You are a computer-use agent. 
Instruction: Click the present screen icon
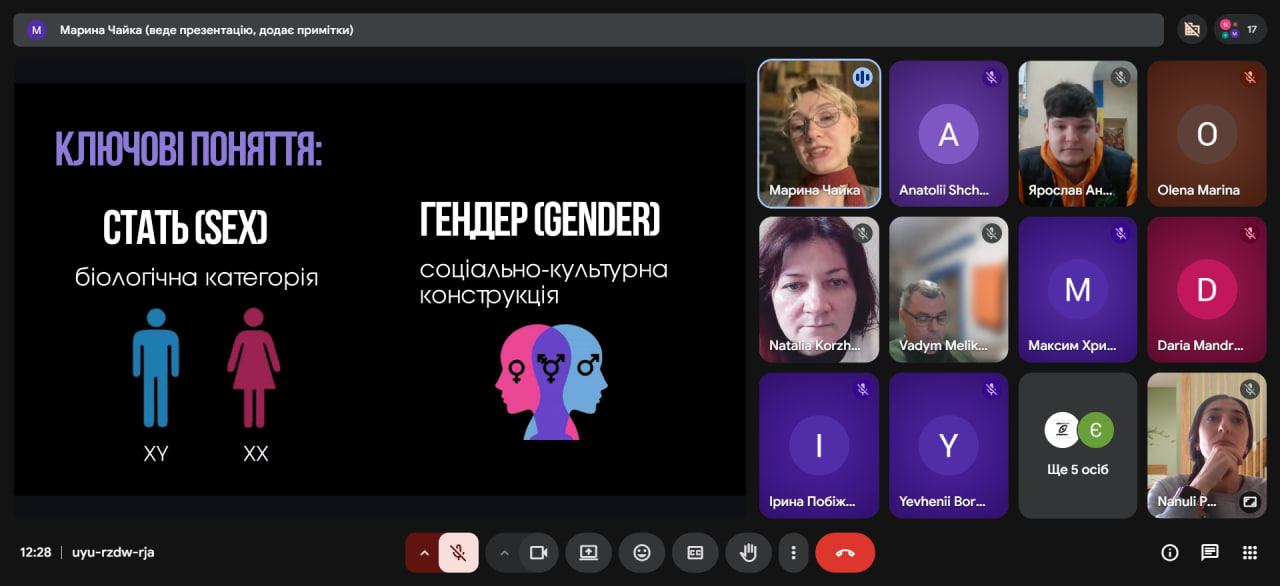[588, 553]
